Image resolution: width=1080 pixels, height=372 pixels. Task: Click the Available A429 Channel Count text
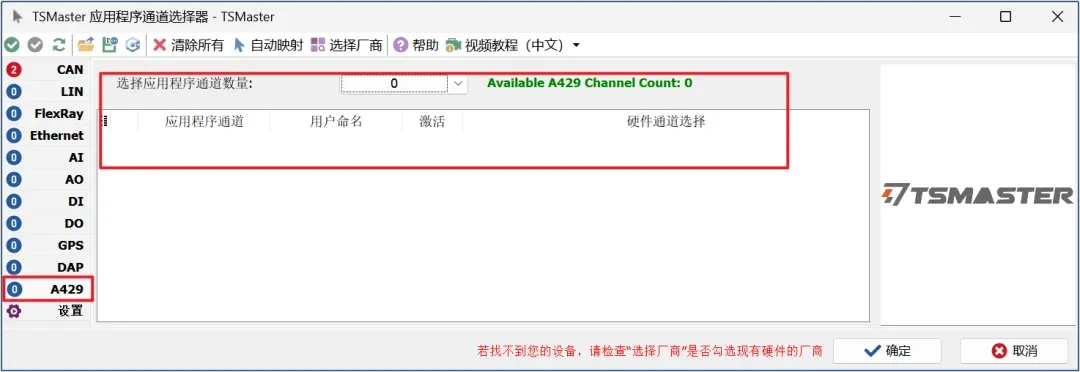590,83
